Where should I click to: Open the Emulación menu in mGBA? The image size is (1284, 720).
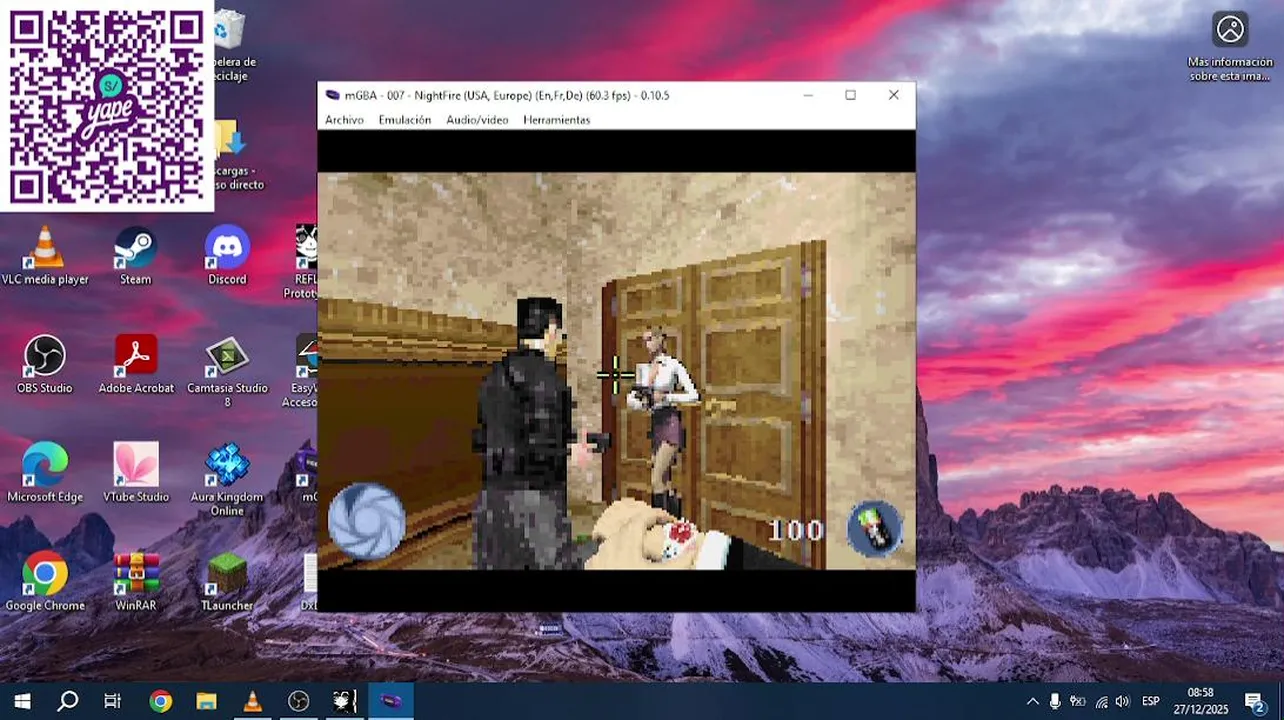[x=404, y=120]
